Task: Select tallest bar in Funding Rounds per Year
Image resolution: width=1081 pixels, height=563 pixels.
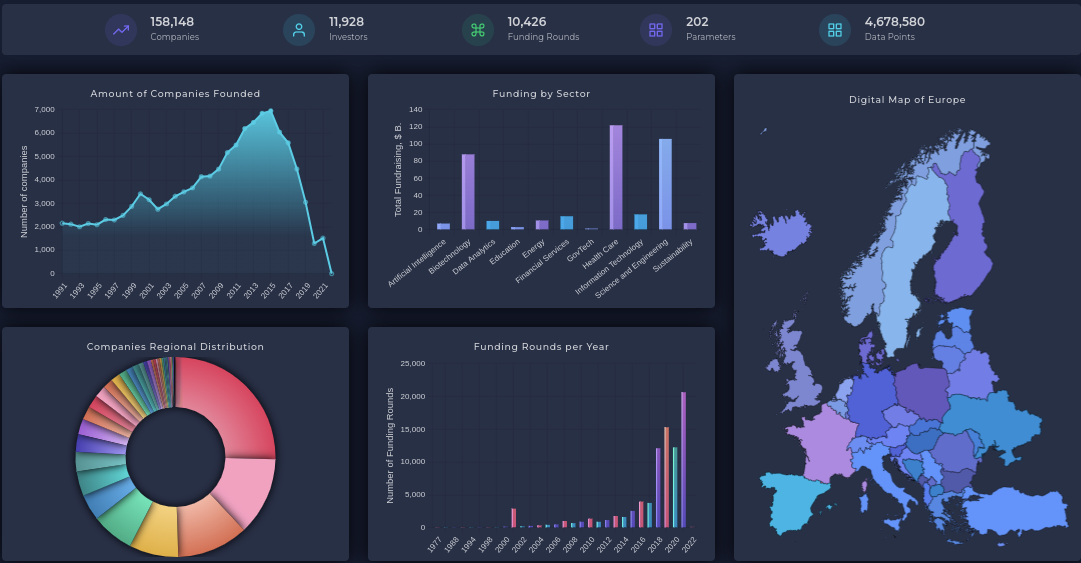Action: tap(684, 460)
